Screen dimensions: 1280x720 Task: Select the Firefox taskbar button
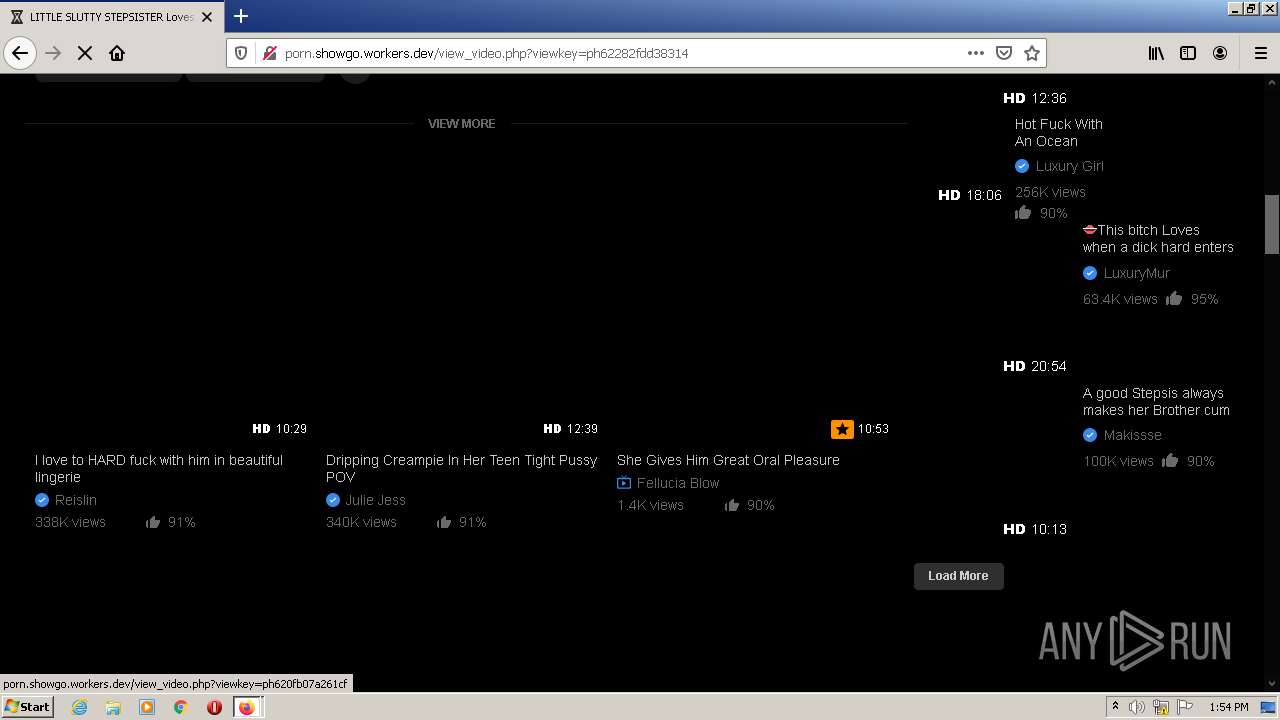[246, 707]
